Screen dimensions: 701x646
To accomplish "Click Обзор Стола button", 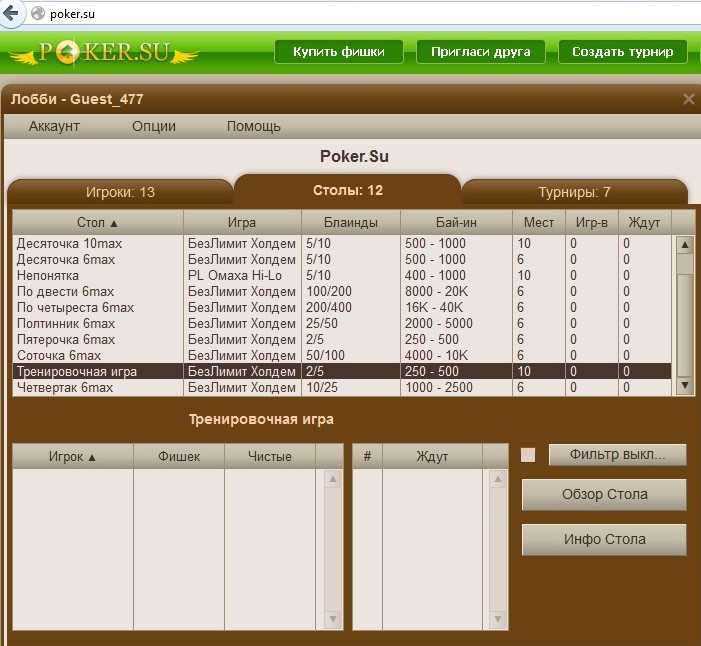I will (604, 494).
